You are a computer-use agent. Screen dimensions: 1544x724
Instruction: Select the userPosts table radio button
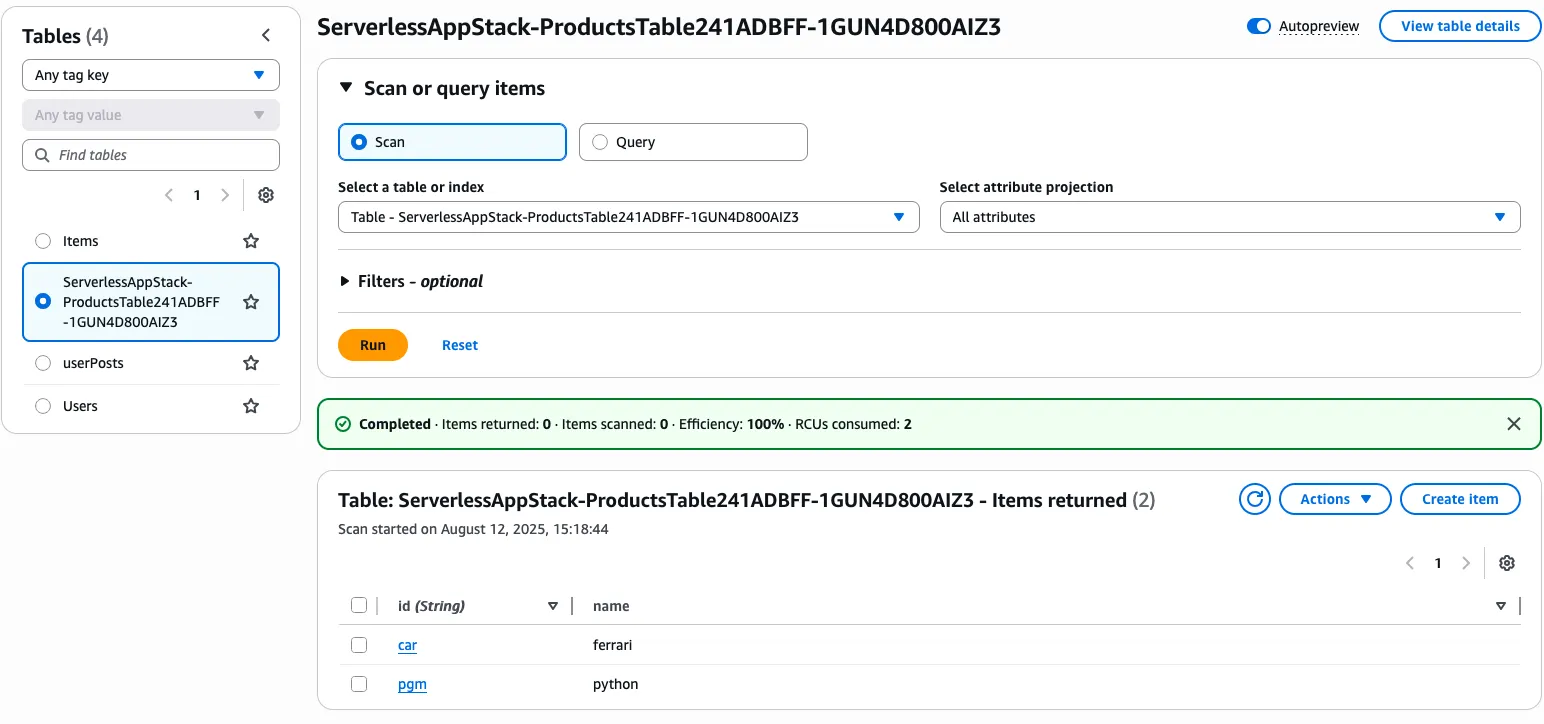(43, 363)
